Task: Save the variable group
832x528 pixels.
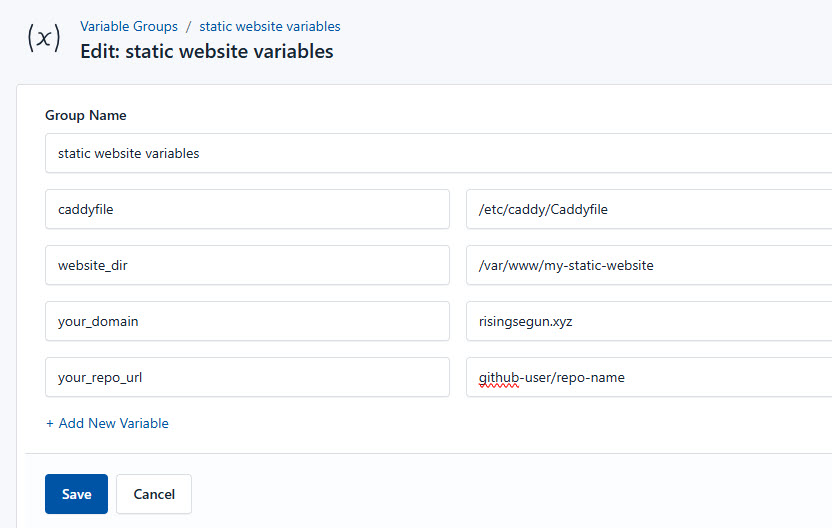Action: [76, 494]
